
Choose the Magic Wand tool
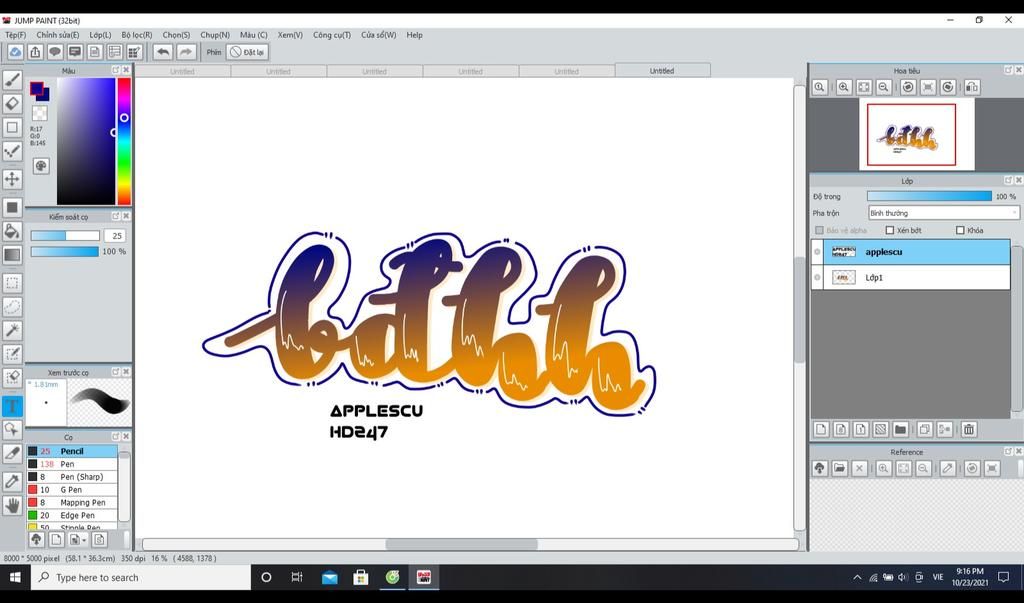tap(12, 330)
